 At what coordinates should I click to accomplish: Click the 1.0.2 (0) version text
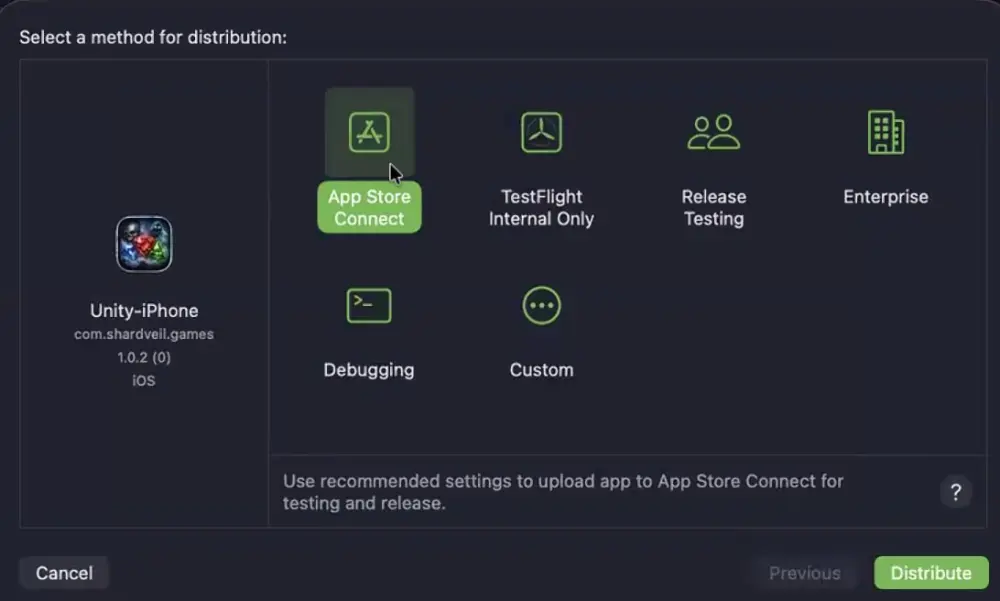(144, 357)
